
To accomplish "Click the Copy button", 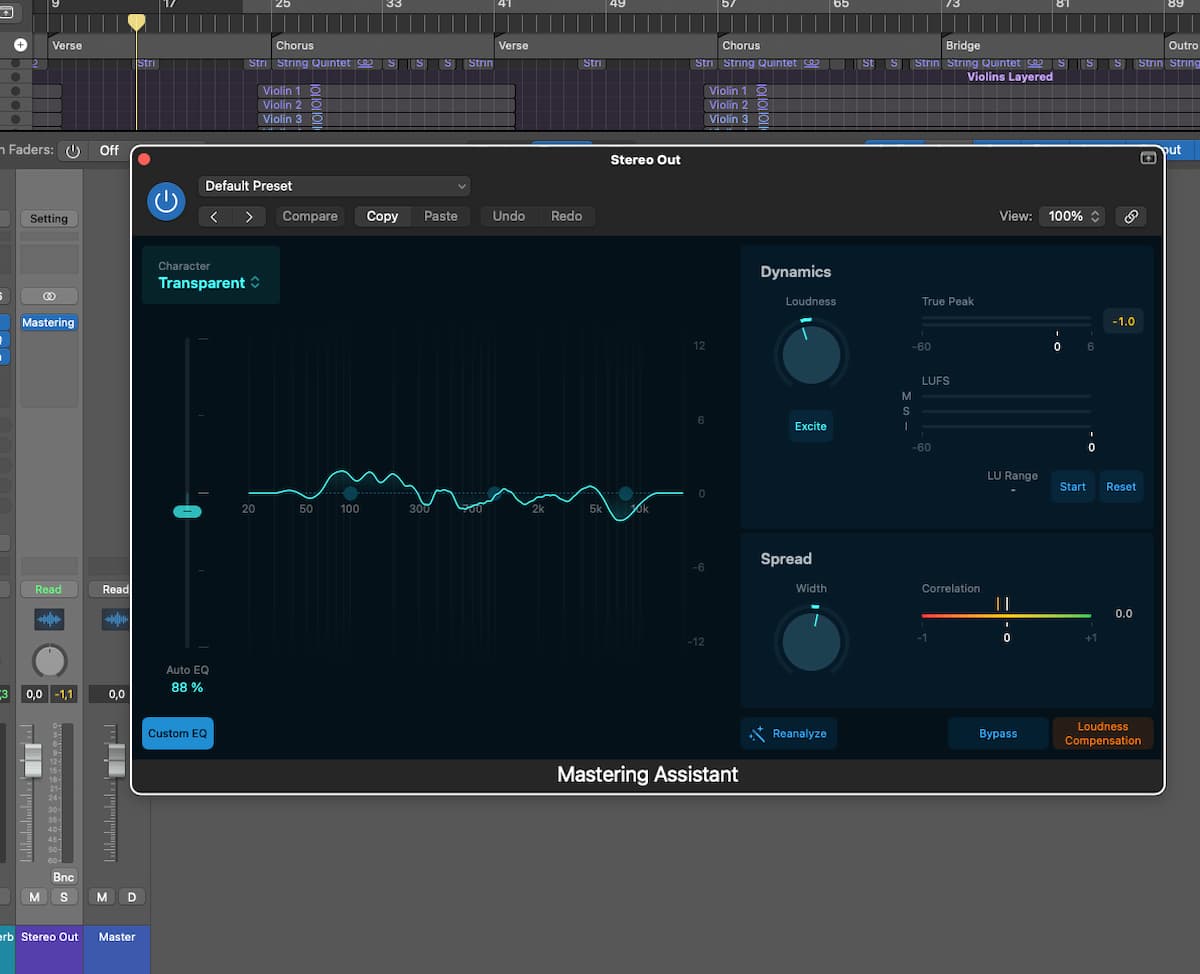I will click(x=382, y=216).
